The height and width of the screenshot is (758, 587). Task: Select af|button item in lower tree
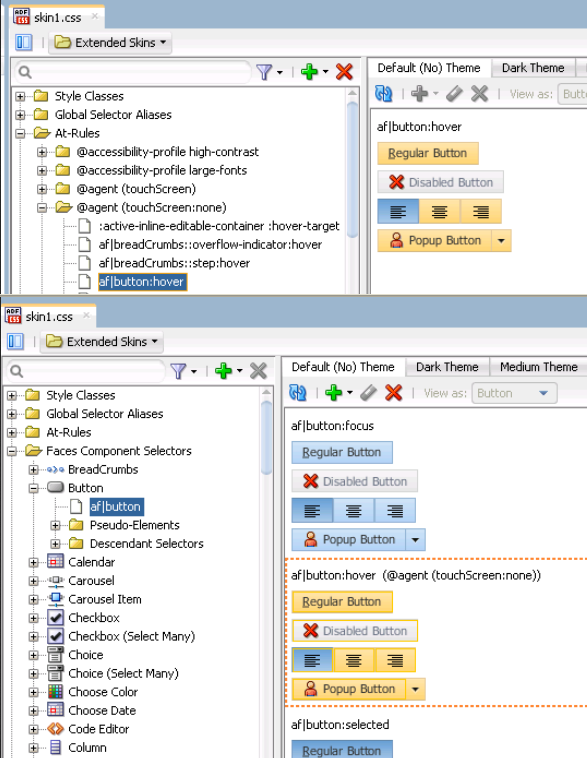(116, 507)
